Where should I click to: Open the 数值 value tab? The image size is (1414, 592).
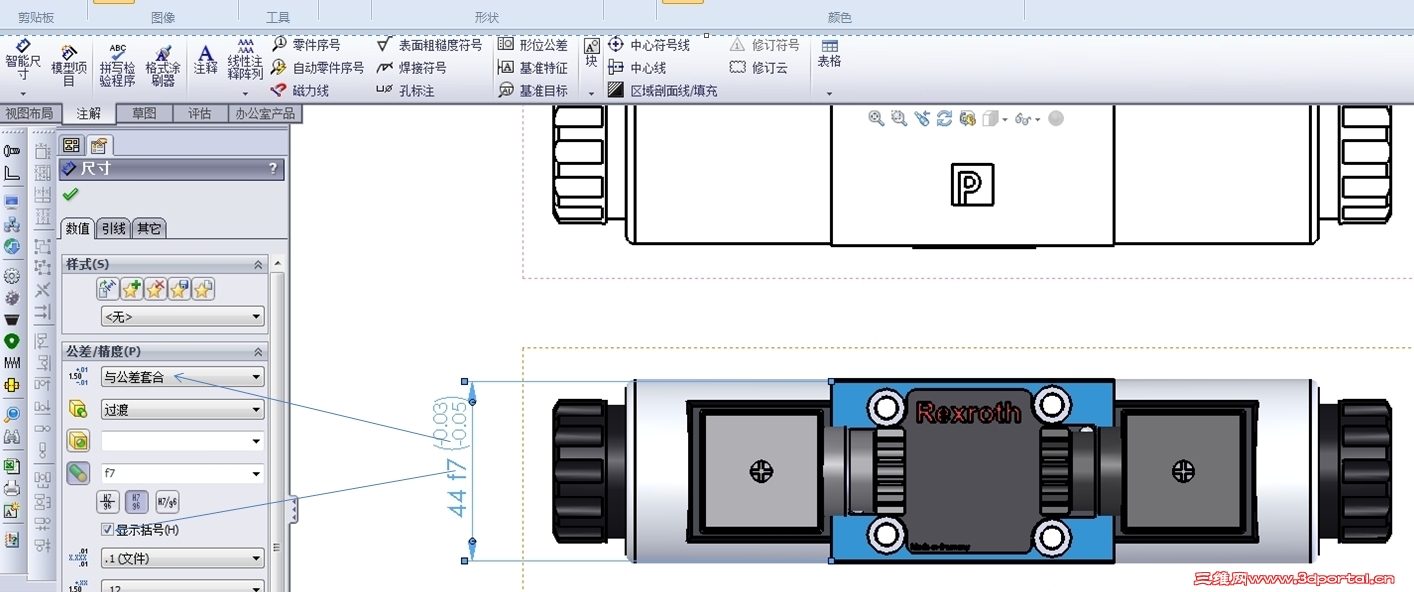pos(78,228)
